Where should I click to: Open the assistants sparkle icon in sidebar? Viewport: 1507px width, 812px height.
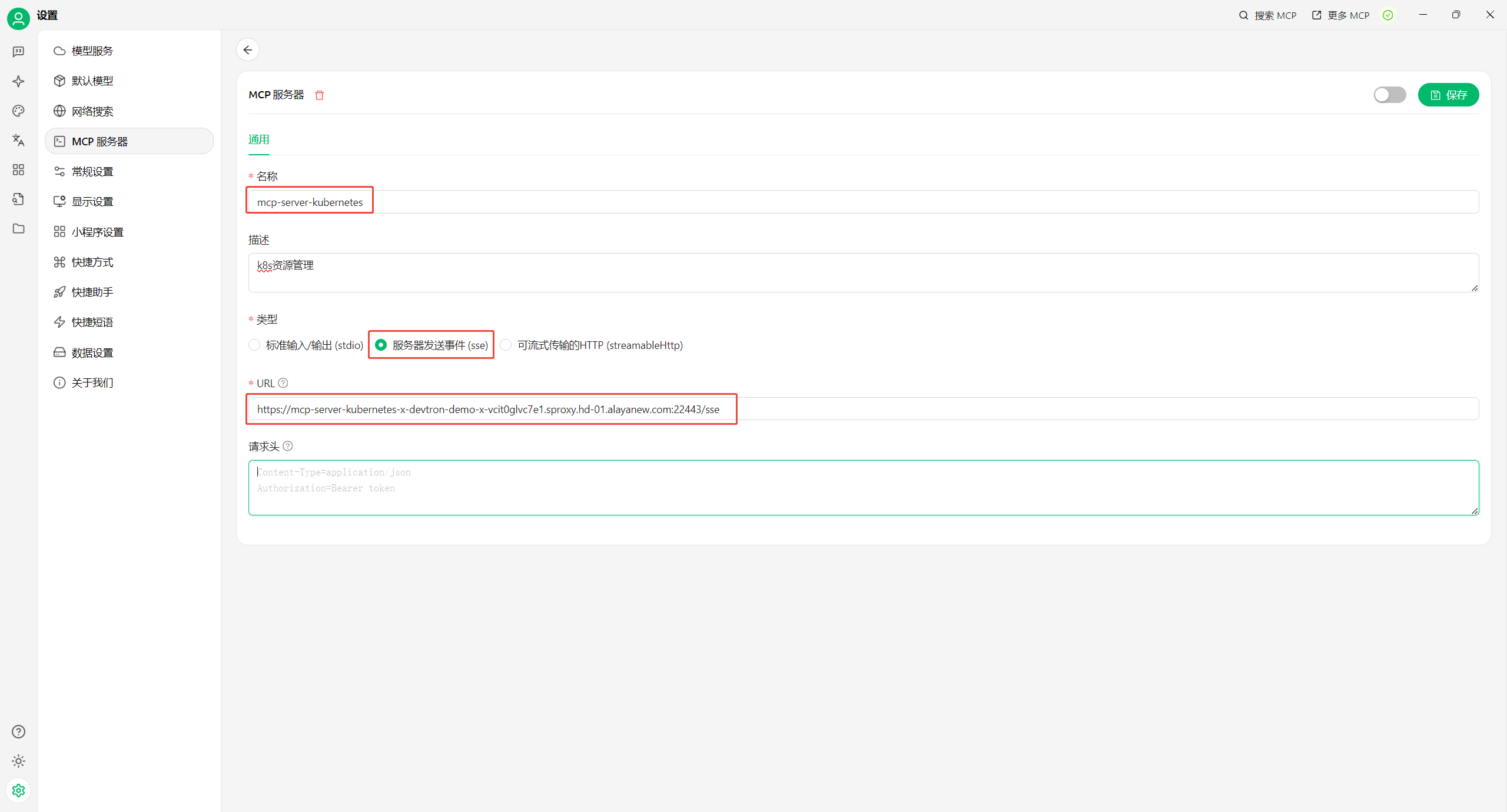[x=18, y=81]
